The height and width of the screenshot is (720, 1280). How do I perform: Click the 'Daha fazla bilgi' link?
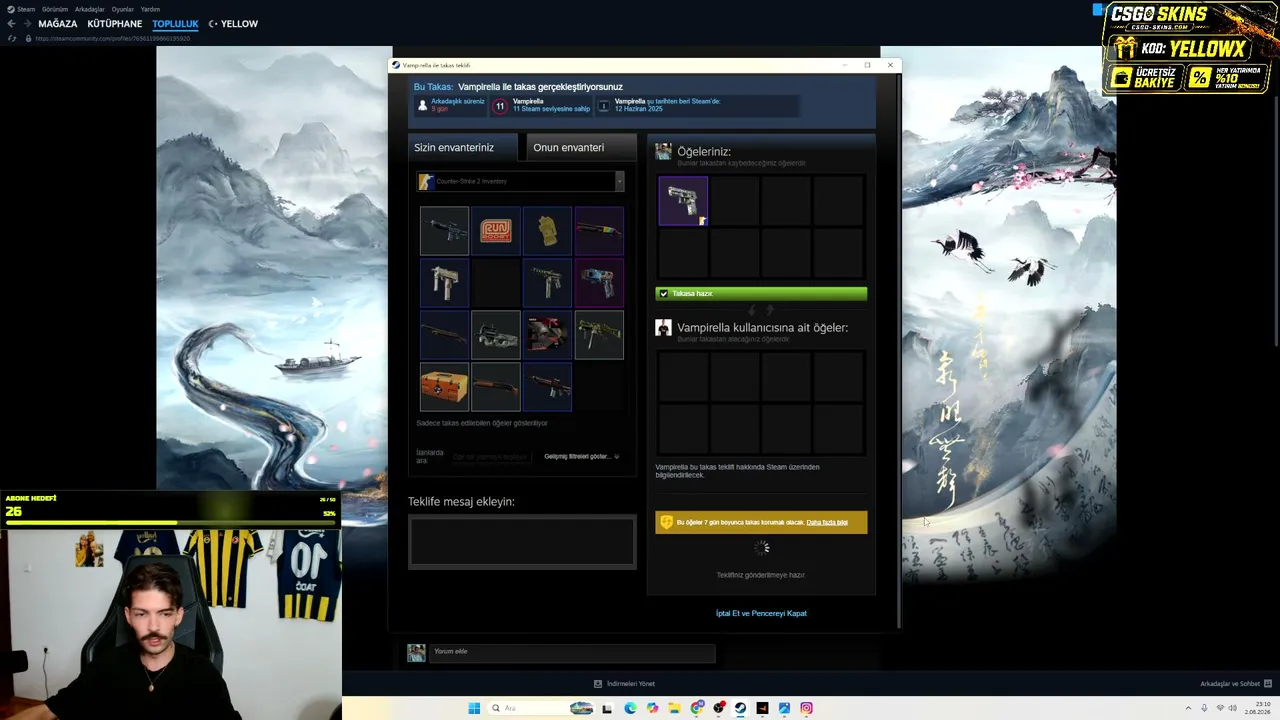pyautogui.click(x=827, y=522)
